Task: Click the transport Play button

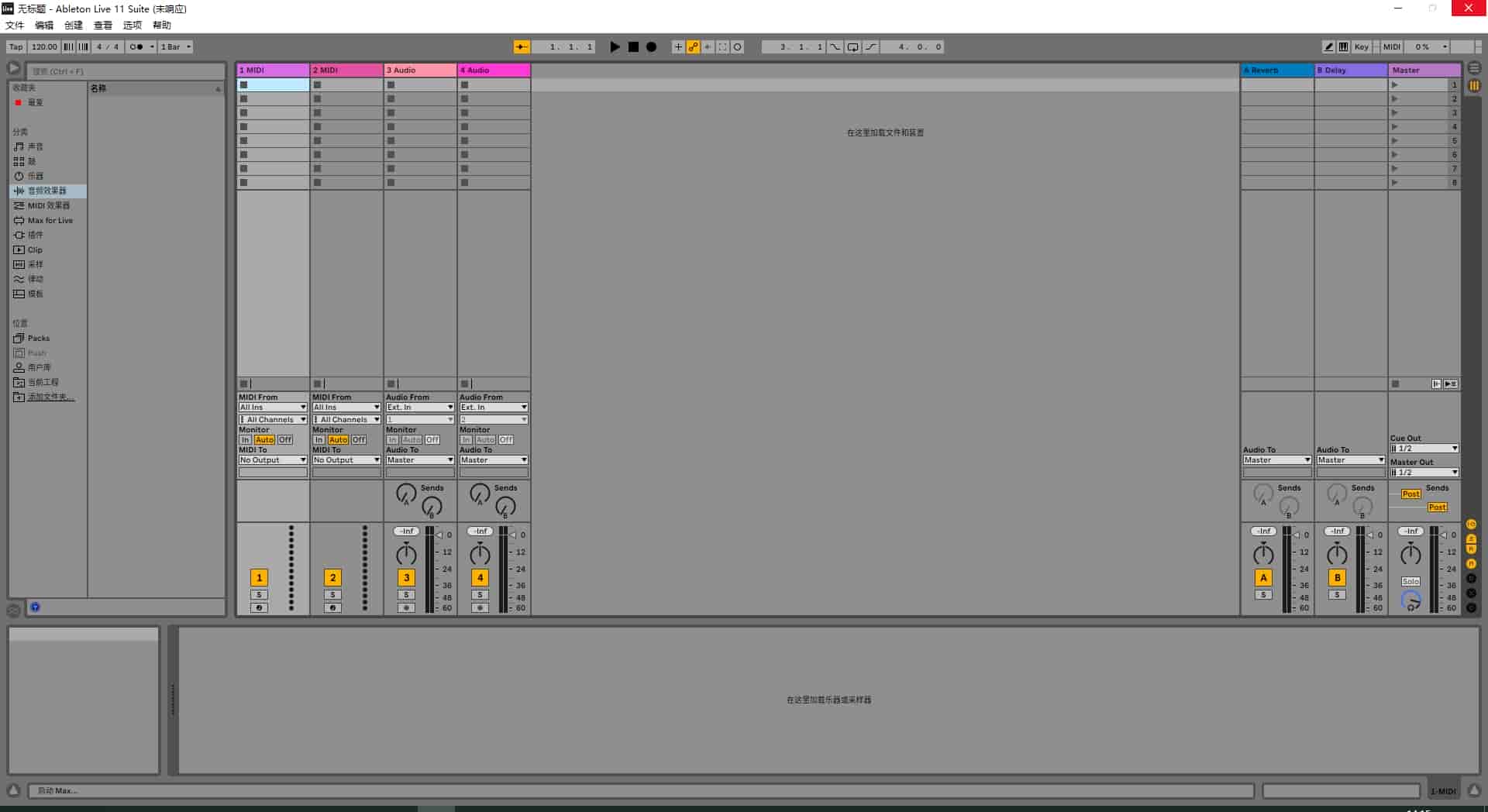Action: (x=615, y=47)
